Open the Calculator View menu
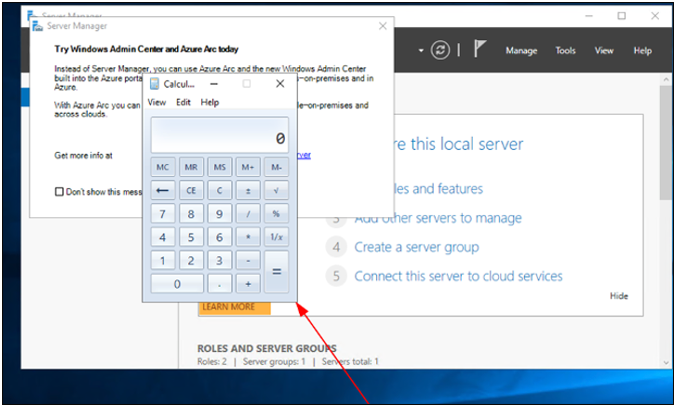 pyautogui.click(x=157, y=102)
